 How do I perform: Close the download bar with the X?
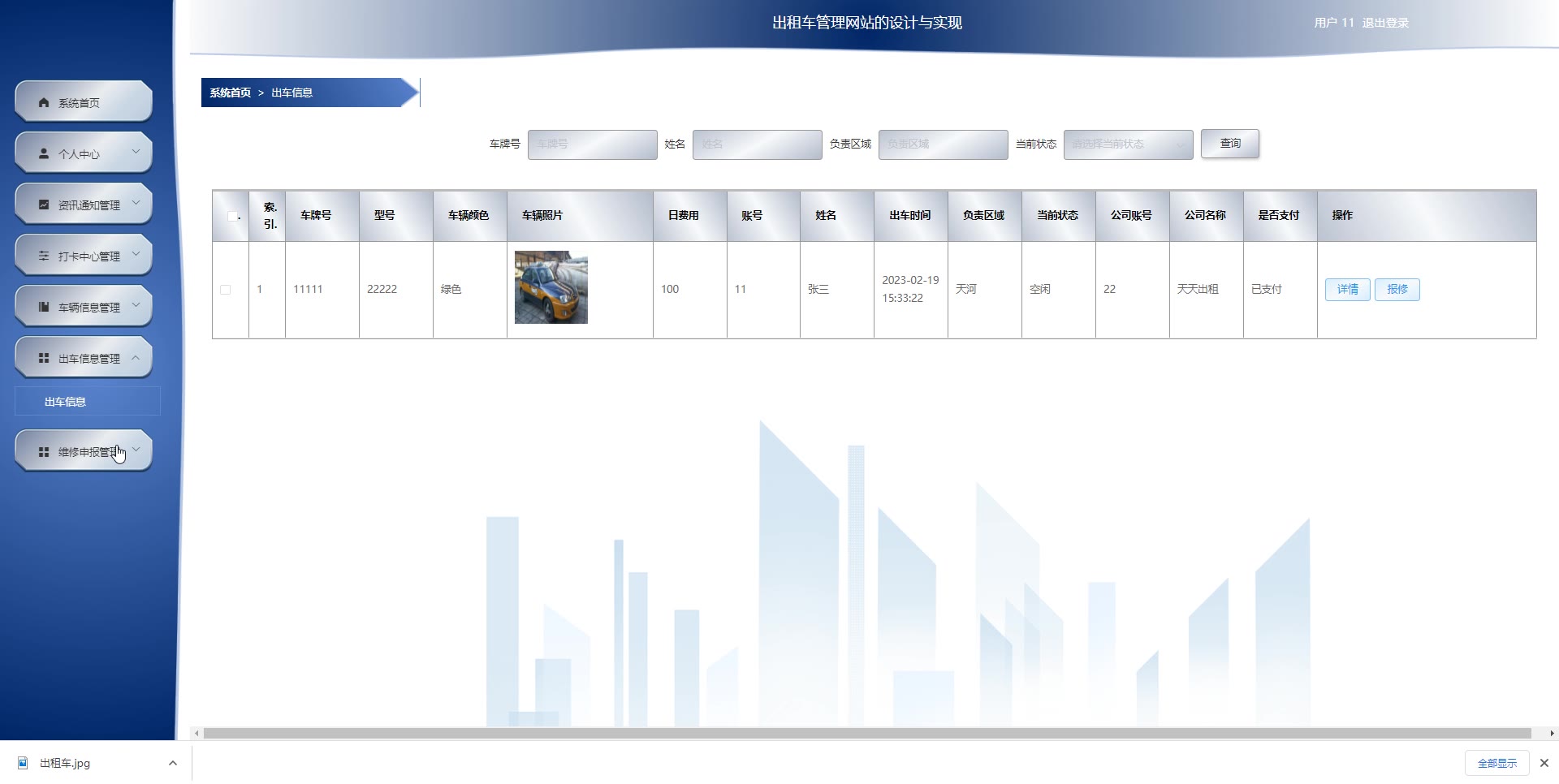pos(1544,763)
